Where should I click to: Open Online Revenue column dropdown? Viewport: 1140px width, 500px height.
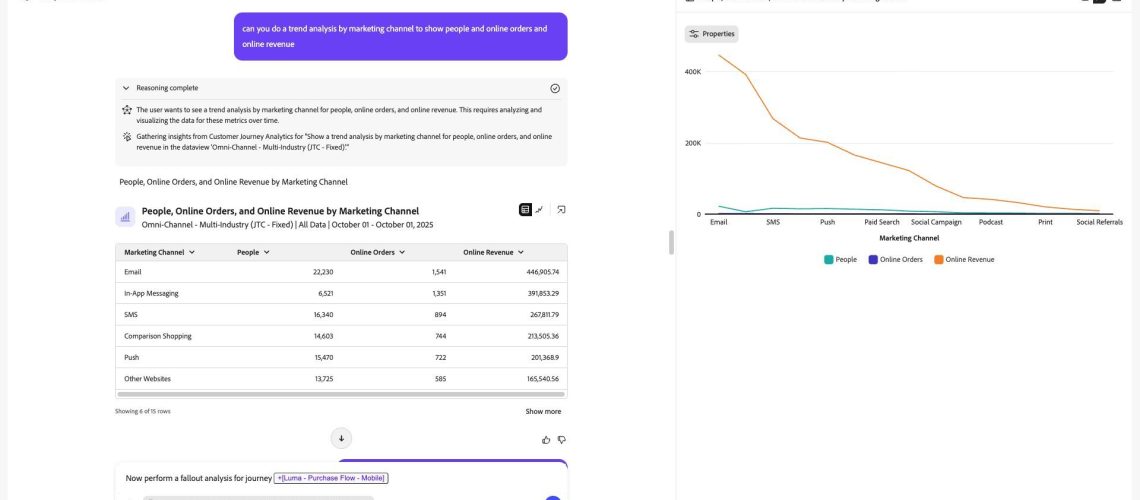pyautogui.click(x=521, y=252)
